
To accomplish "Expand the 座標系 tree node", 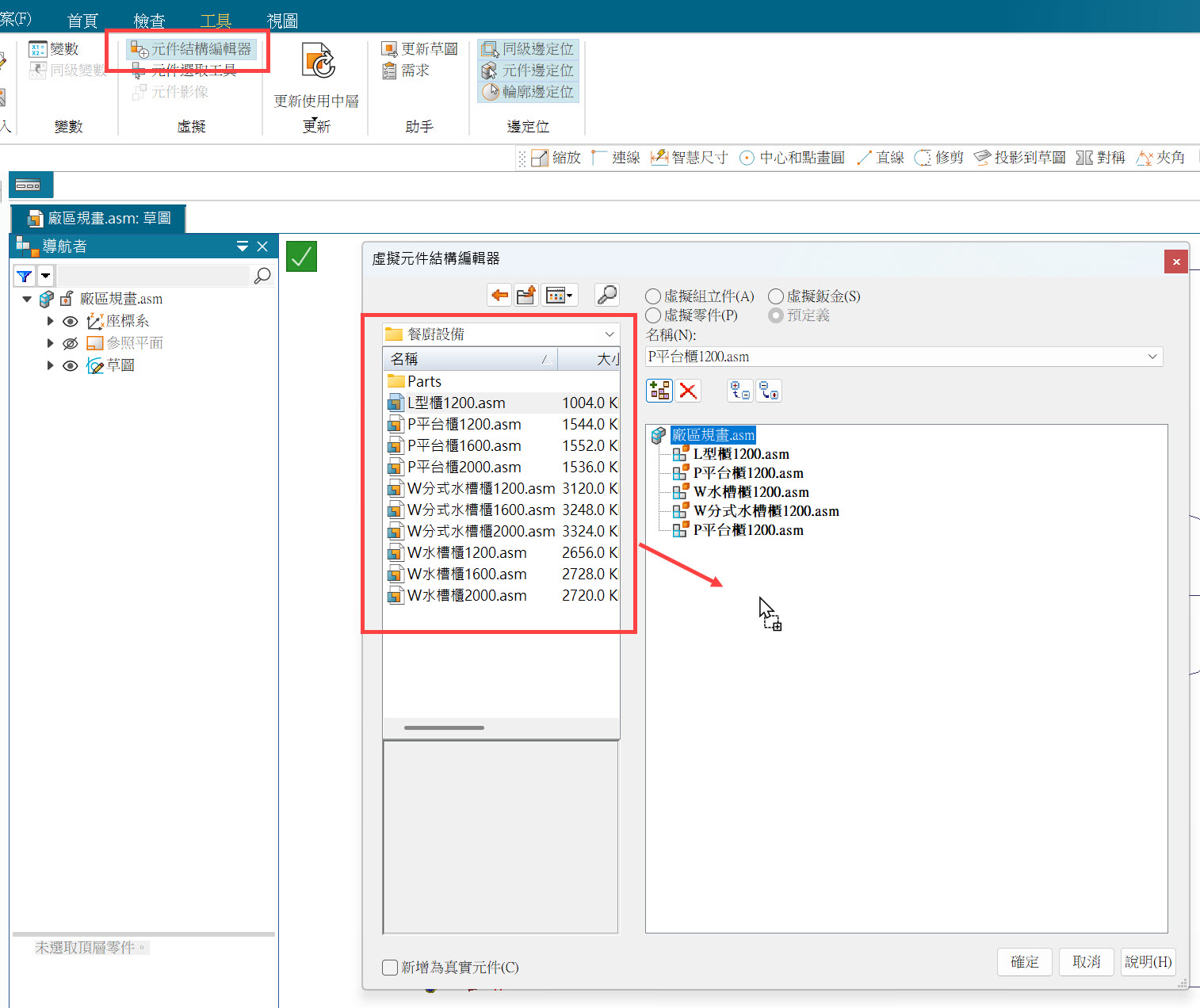I will point(50,321).
